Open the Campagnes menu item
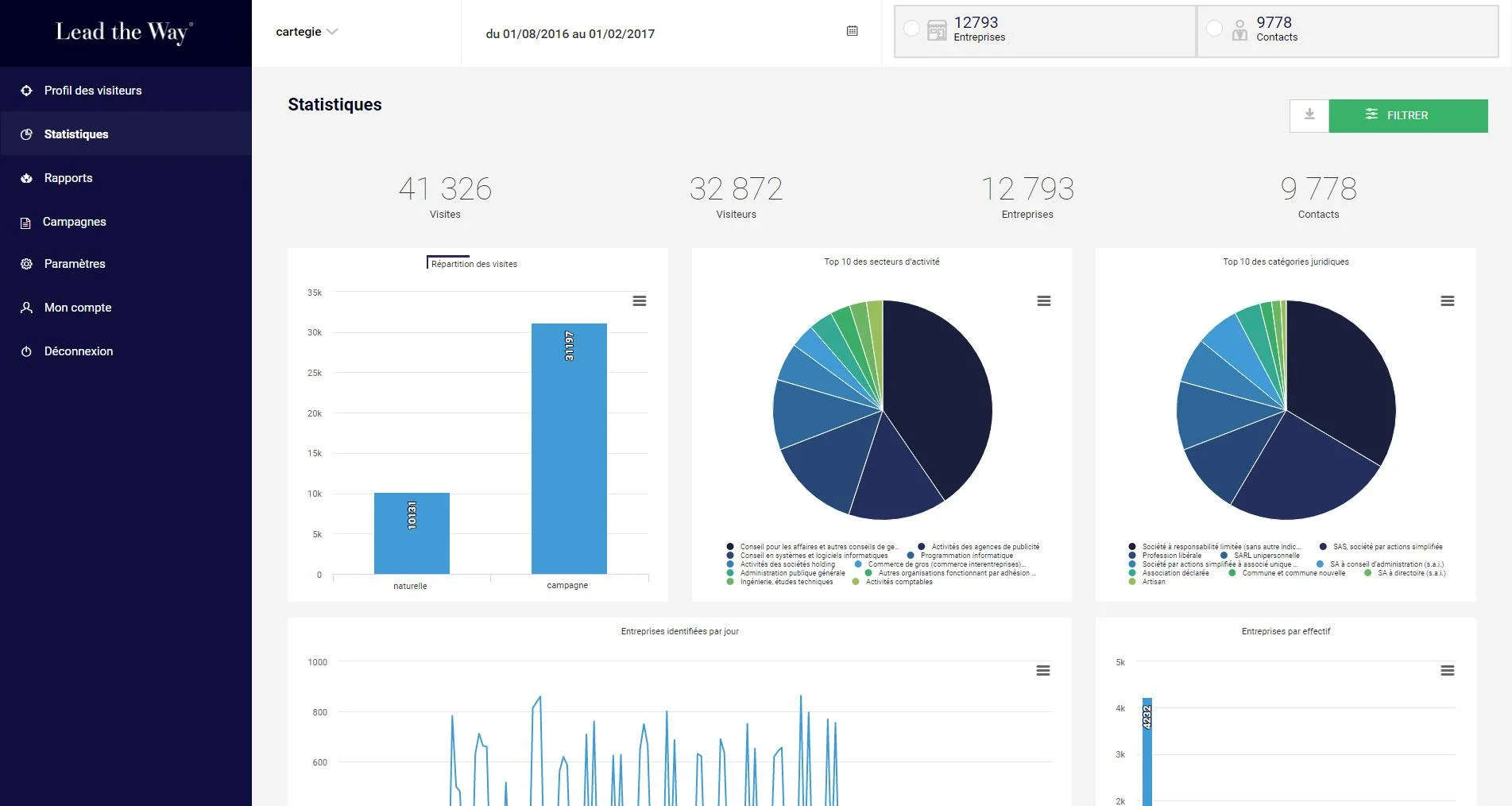Image resolution: width=1512 pixels, height=806 pixels. pos(126,222)
